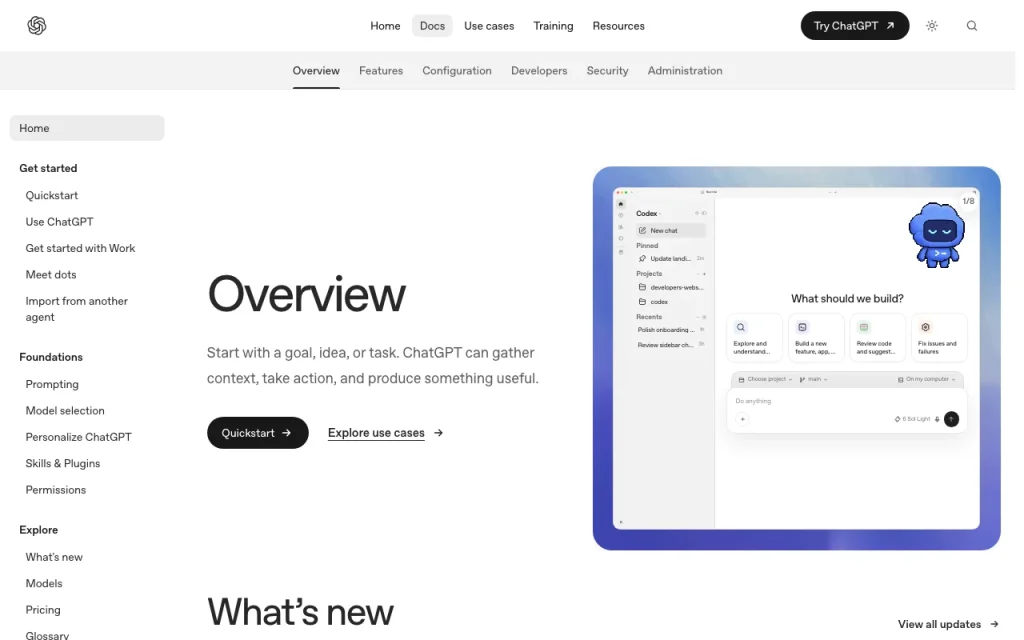
Task: Open 'Choose project' dropdown in preview
Action: pyautogui.click(x=765, y=379)
